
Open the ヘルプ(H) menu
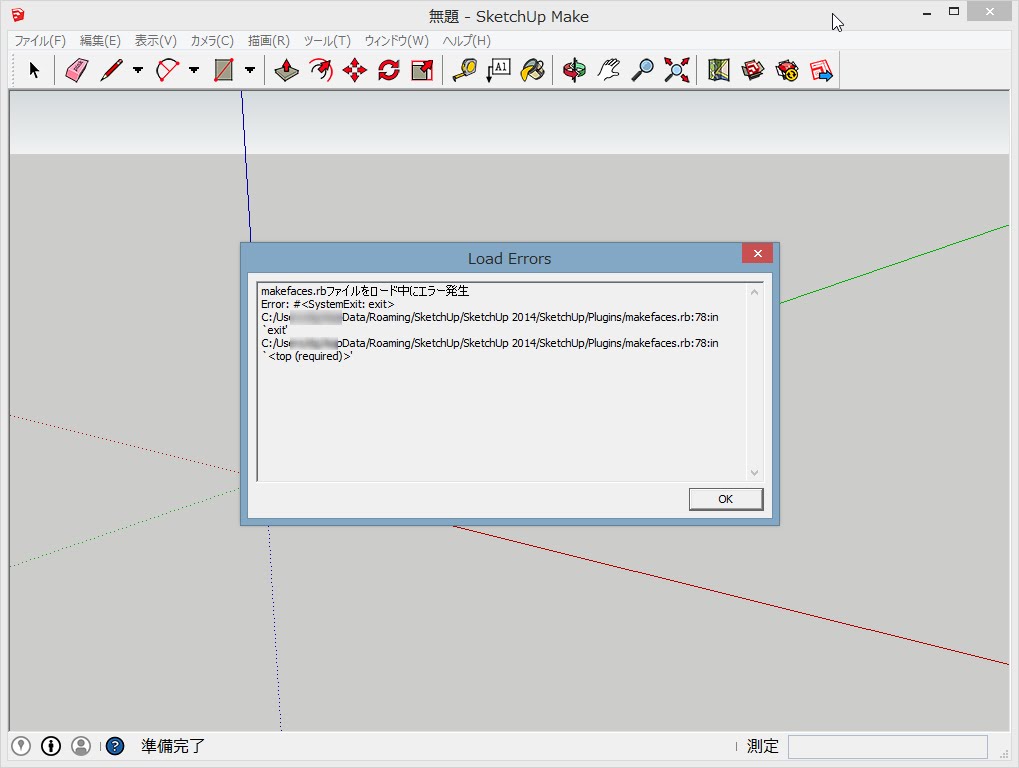[467, 40]
